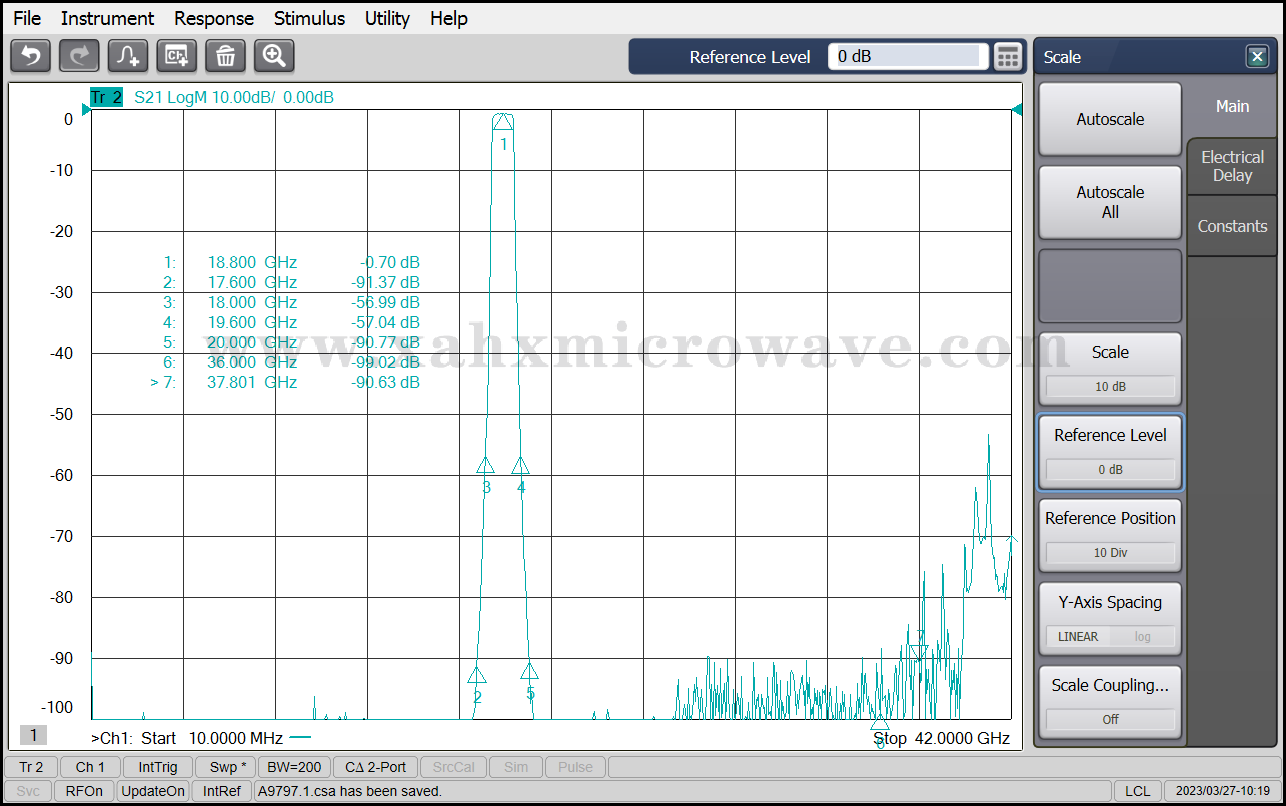1286x806 pixels.
Task: Click the IntRef status button
Action: click(222, 791)
